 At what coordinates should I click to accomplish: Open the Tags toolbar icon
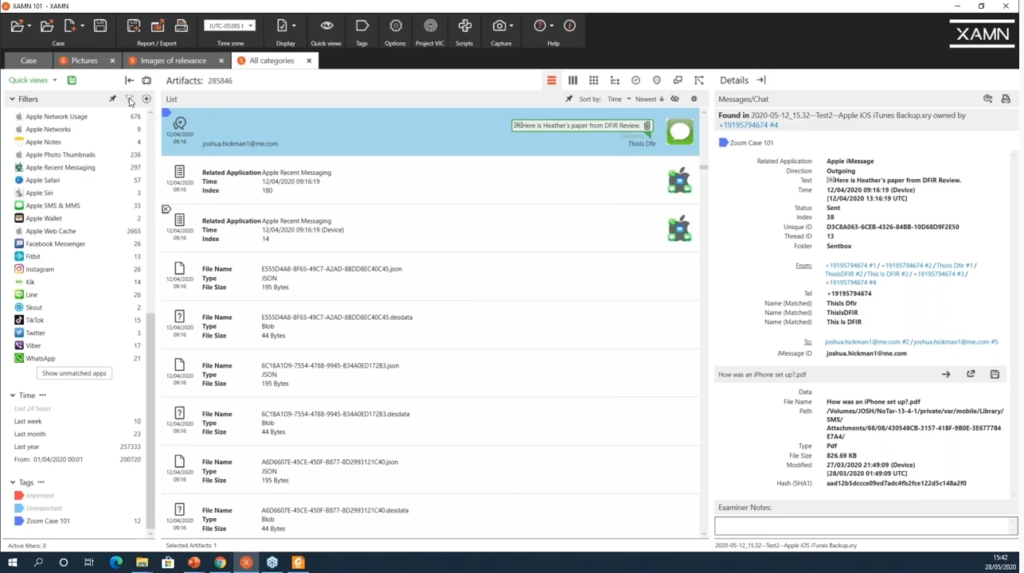tap(362, 26)
